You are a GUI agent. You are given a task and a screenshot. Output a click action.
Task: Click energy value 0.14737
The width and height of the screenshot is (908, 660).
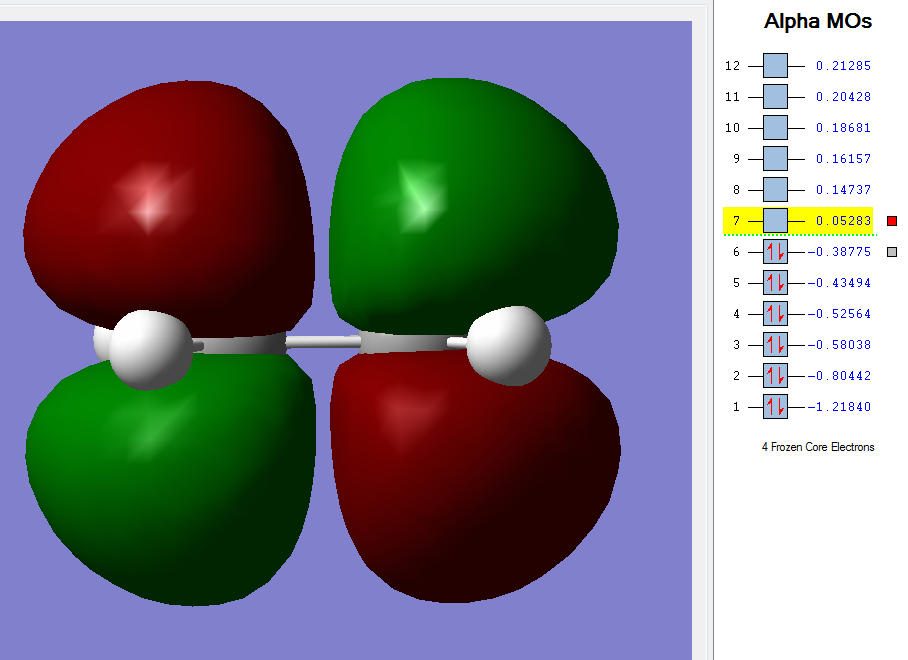point(843,190)
